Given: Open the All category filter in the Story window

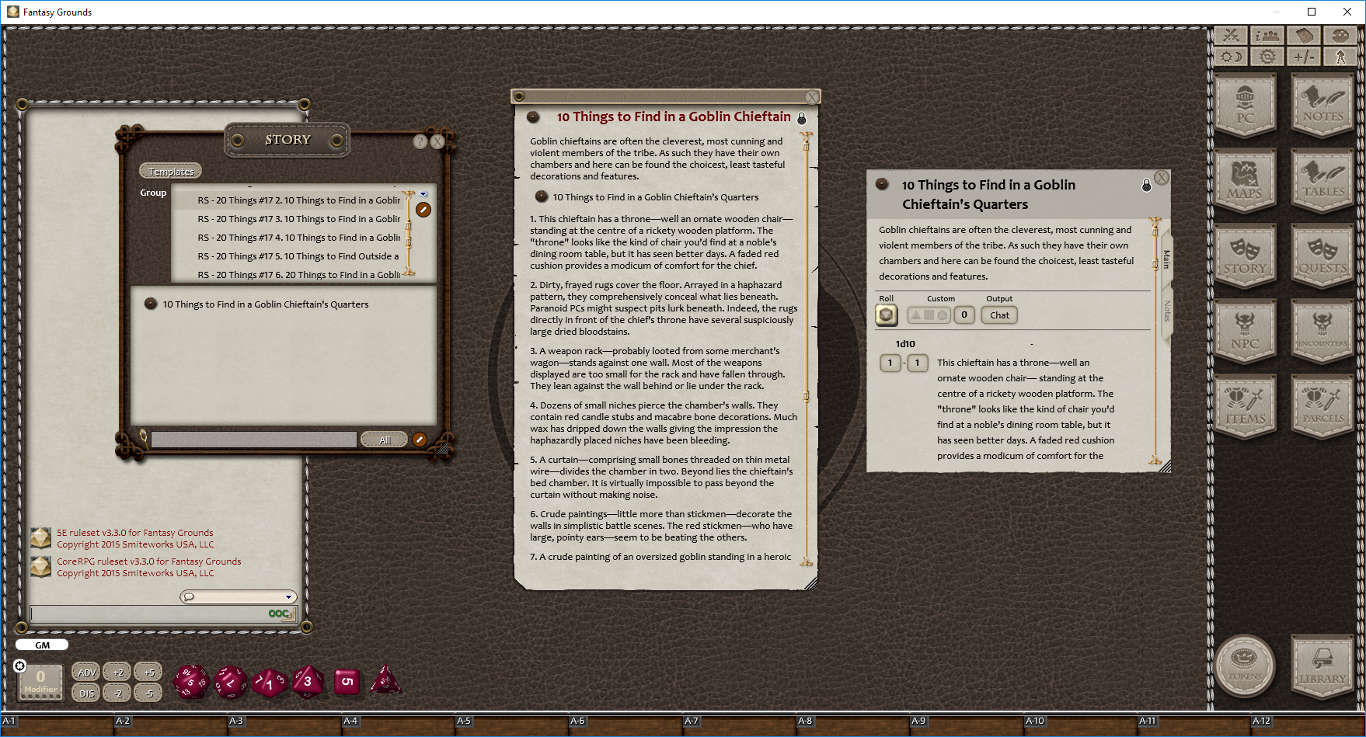Looking at the screenshot, I should point(384,438).
